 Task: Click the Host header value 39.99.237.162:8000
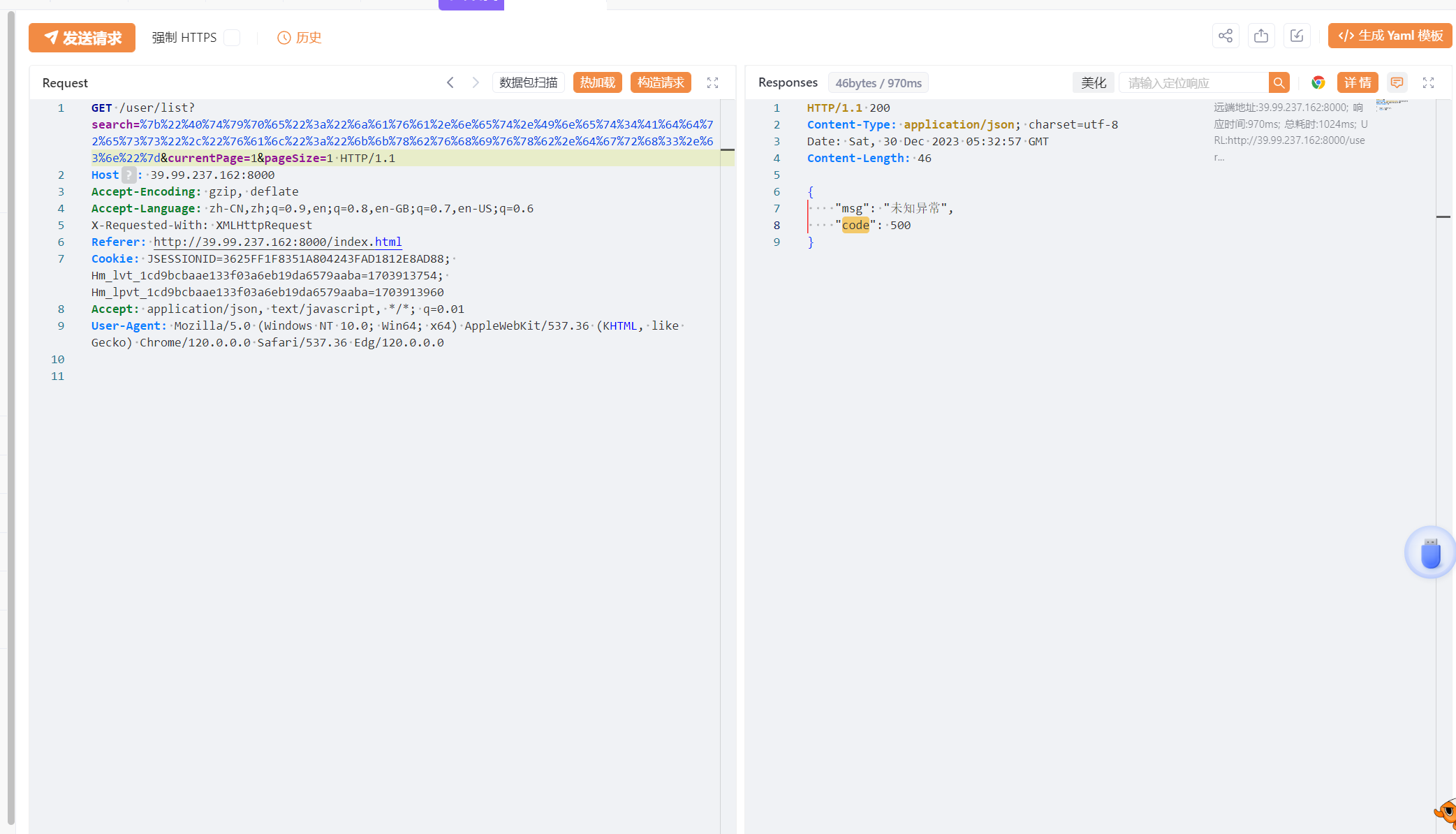pyautogui.click(x=212, y=175)
